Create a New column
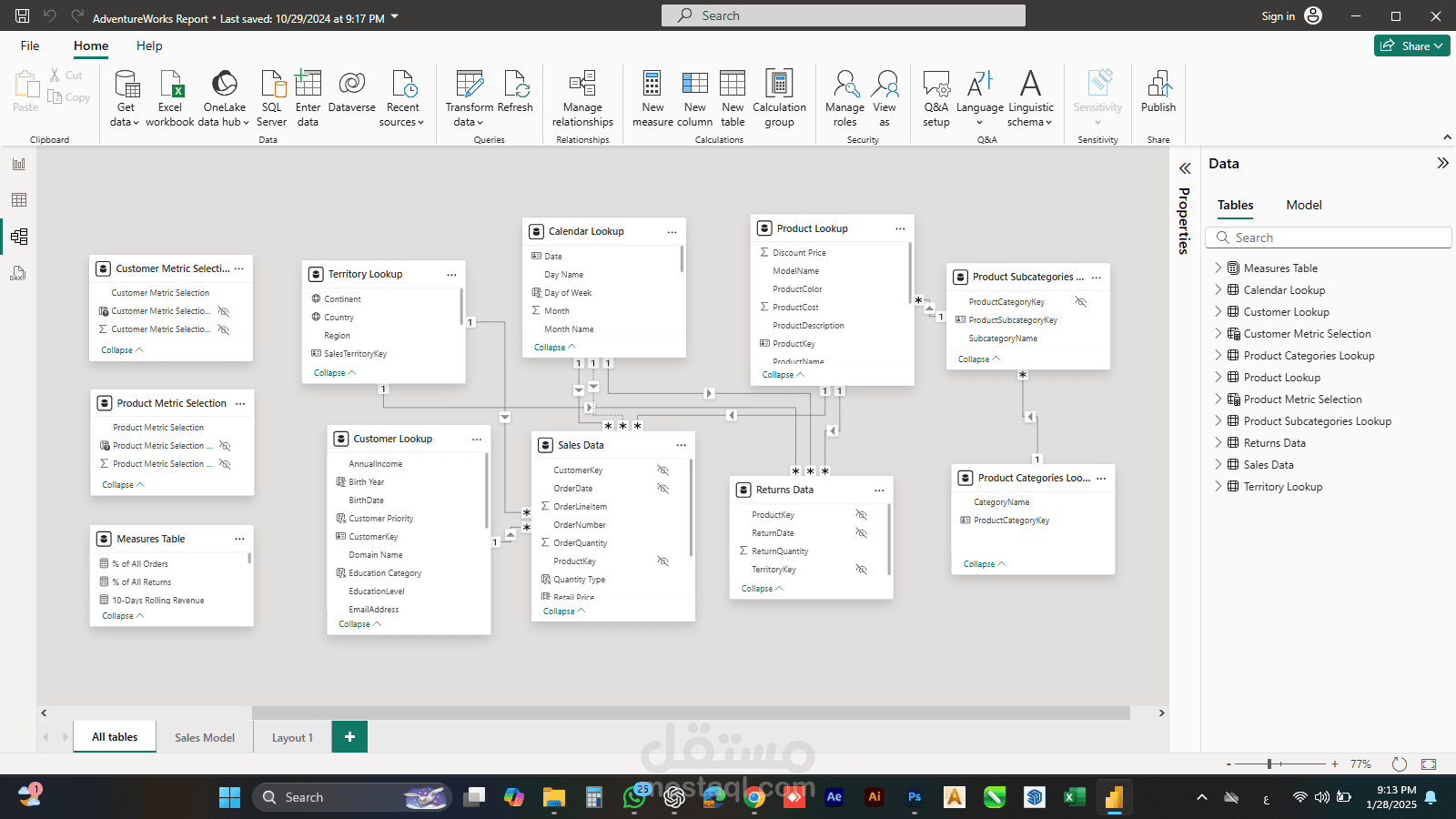 [x=695, y=98]
